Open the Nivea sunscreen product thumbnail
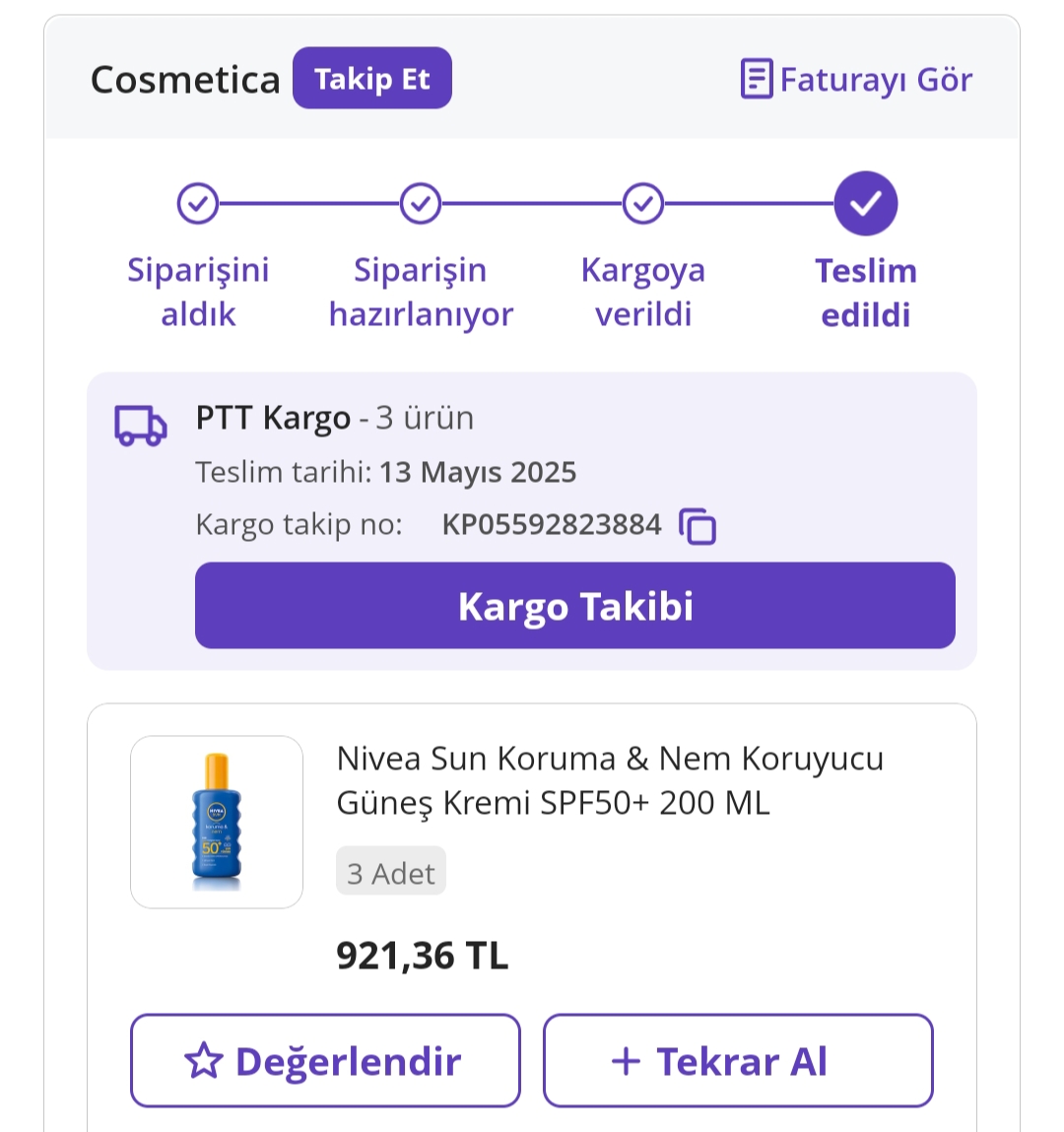1064x1132 pixels. click(217, 823)
